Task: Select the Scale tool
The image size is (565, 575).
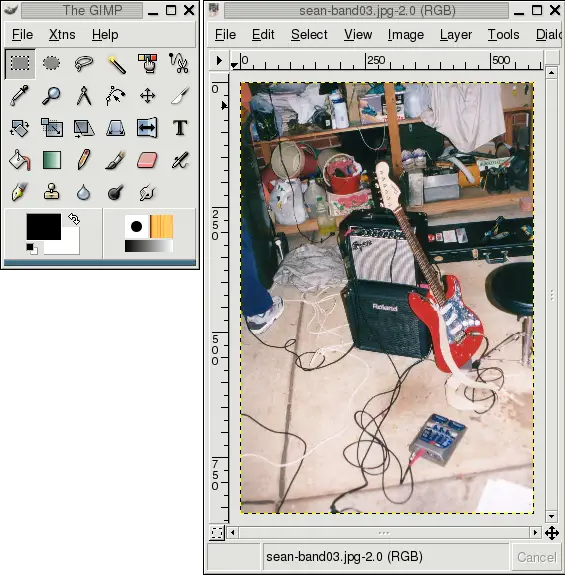Action: pos(52,128)
